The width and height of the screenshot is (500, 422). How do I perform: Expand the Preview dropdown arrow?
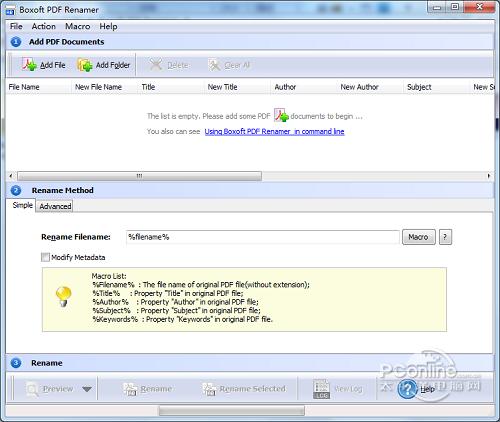[x=87, y=389]
